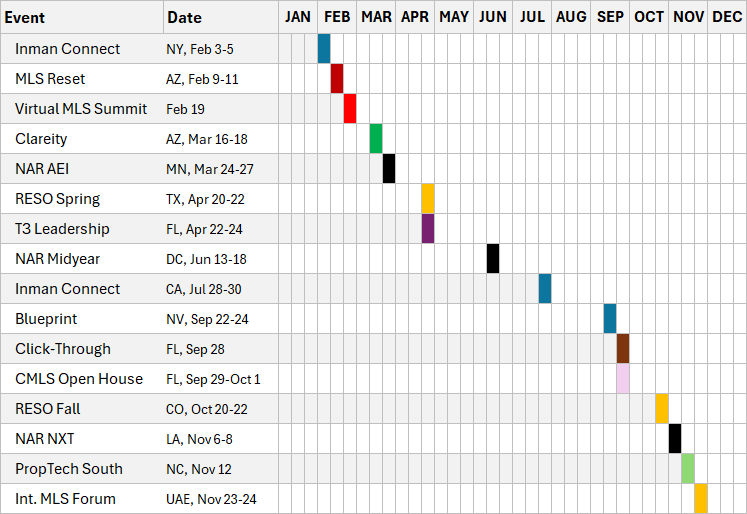
Task: Select the JAN month header
Action: [298, 17]
